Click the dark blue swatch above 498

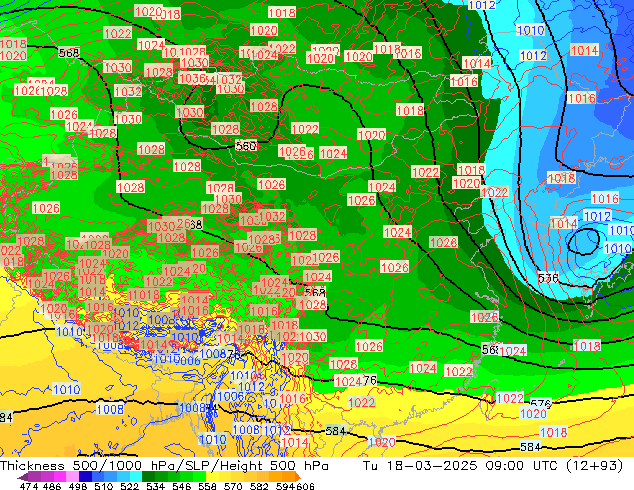85,476
